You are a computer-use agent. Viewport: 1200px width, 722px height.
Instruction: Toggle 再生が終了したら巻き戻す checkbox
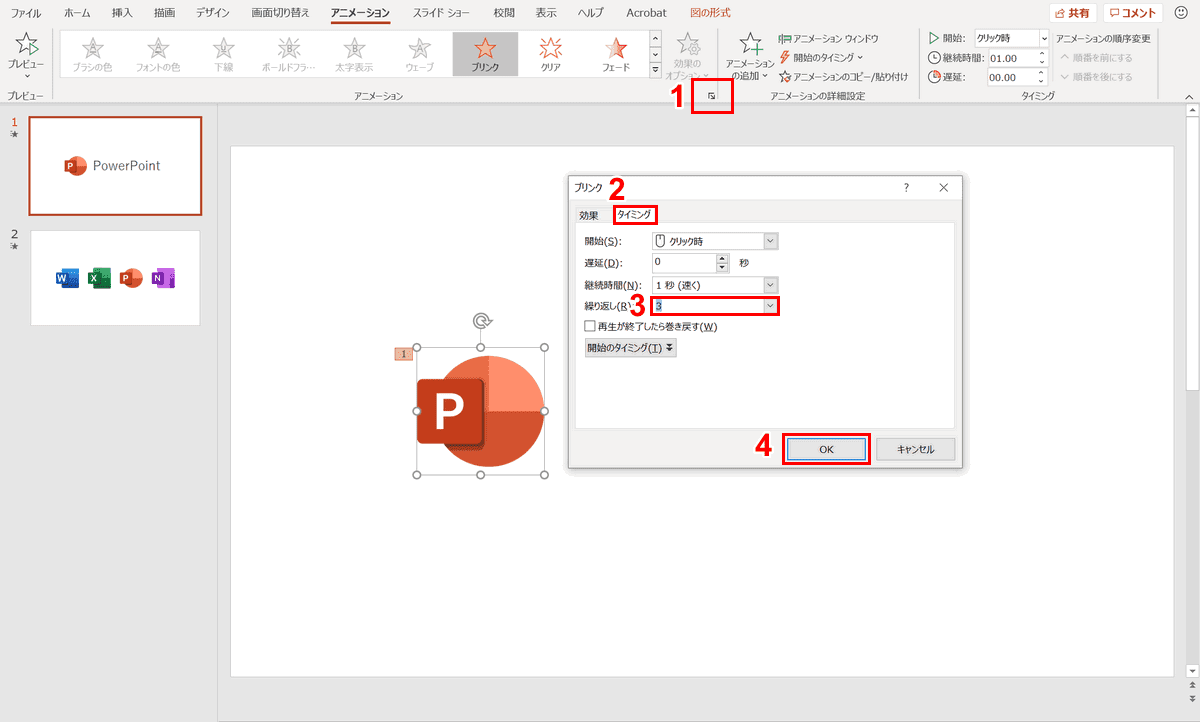pyautogui.click(x=590, y=326)
